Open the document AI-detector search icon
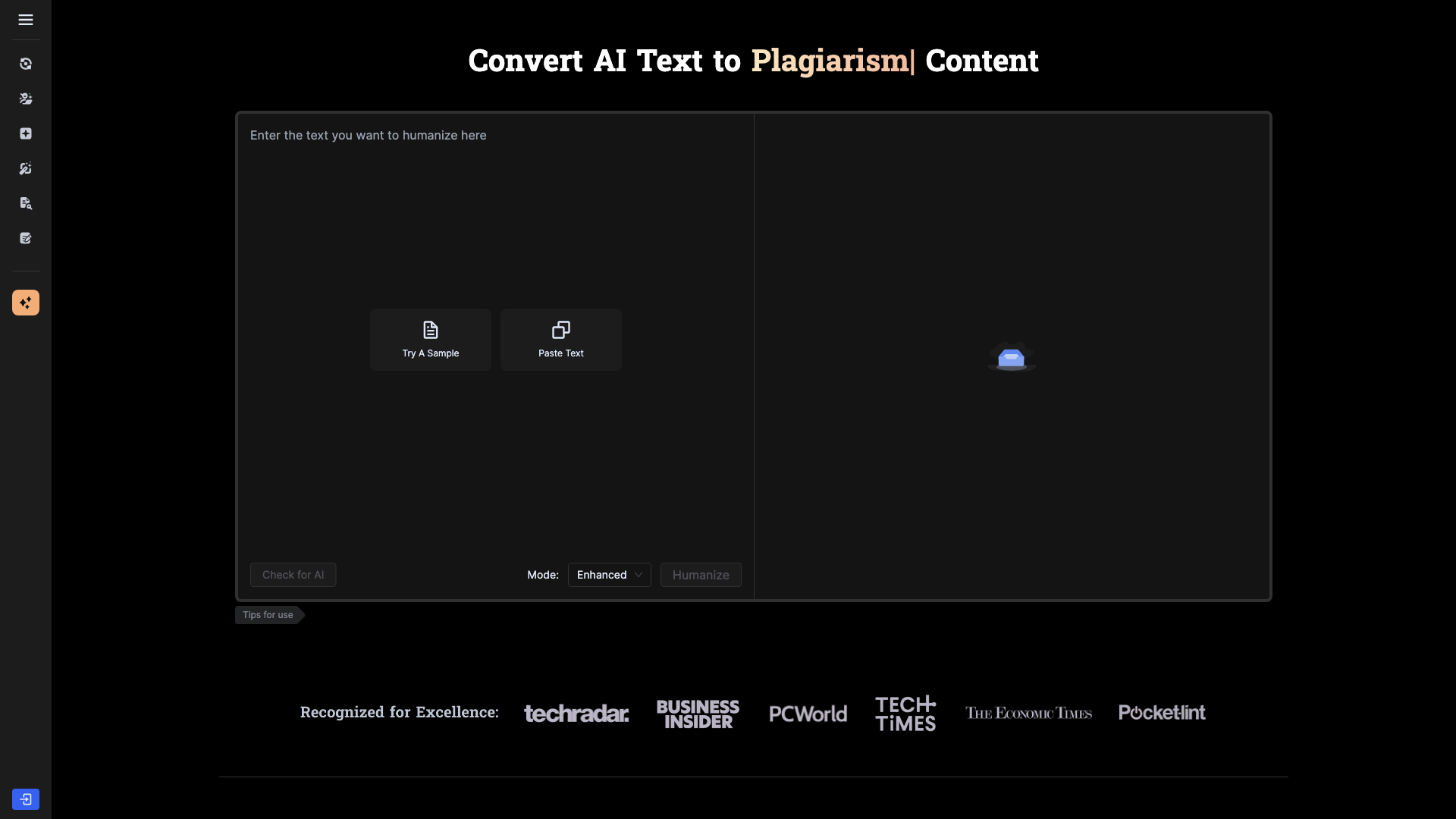 (25, 202)
